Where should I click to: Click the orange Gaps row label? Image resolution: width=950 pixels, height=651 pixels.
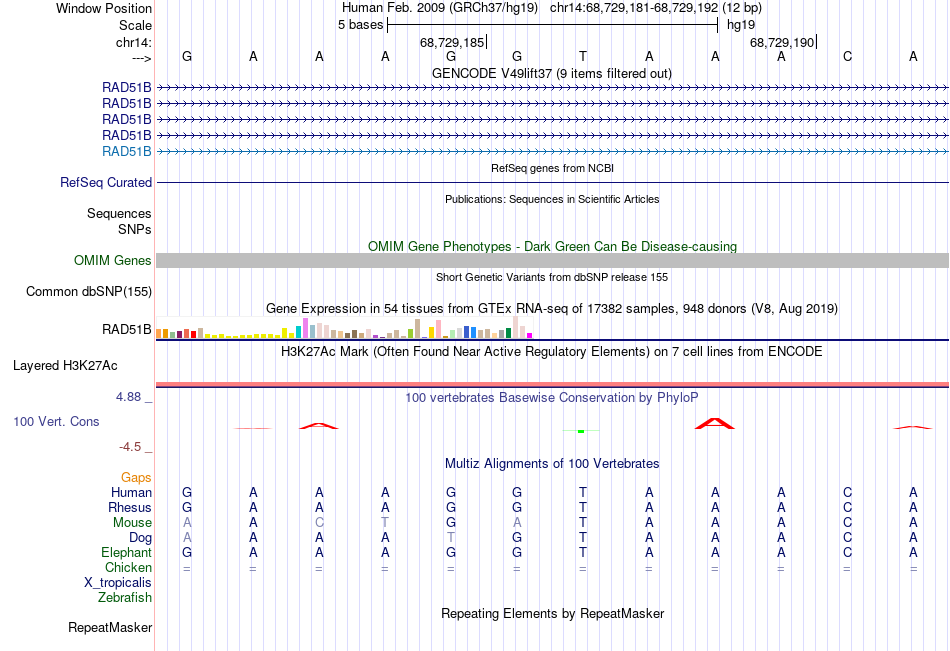click(x=136, y=478)
